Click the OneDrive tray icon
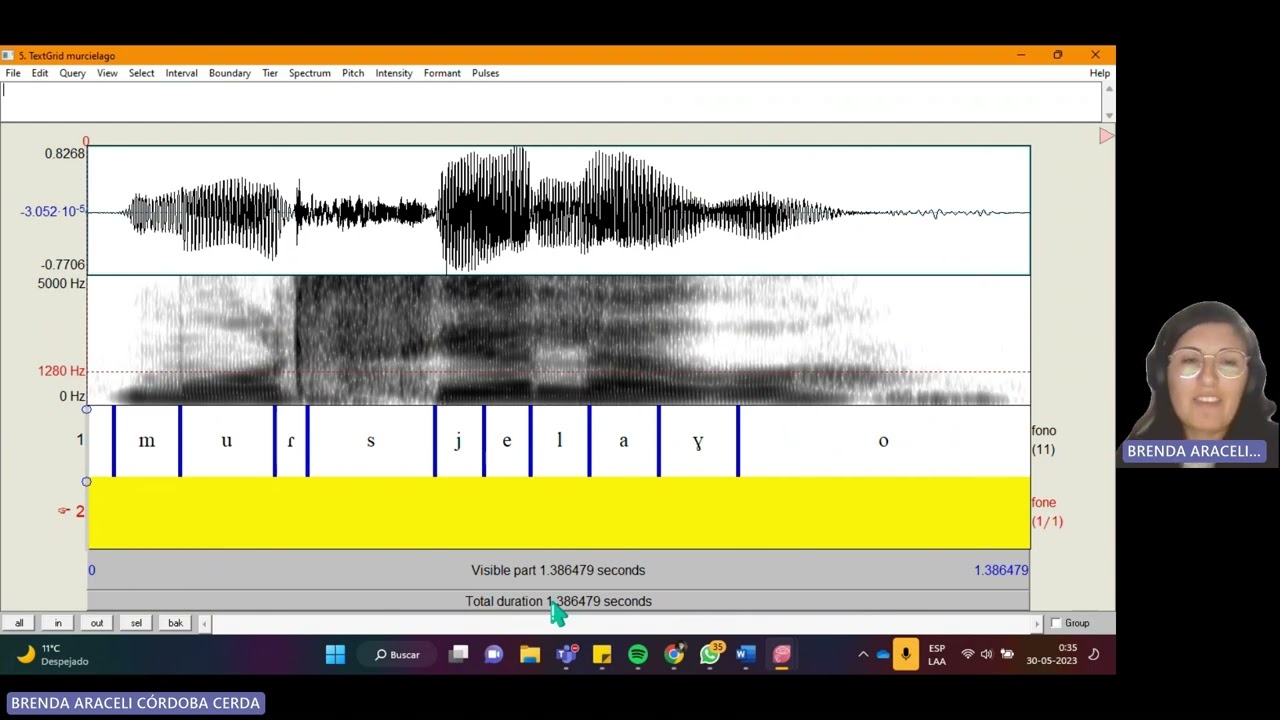Image resolution: width=1280 pixels, height=720 pixels. [883, 655]
